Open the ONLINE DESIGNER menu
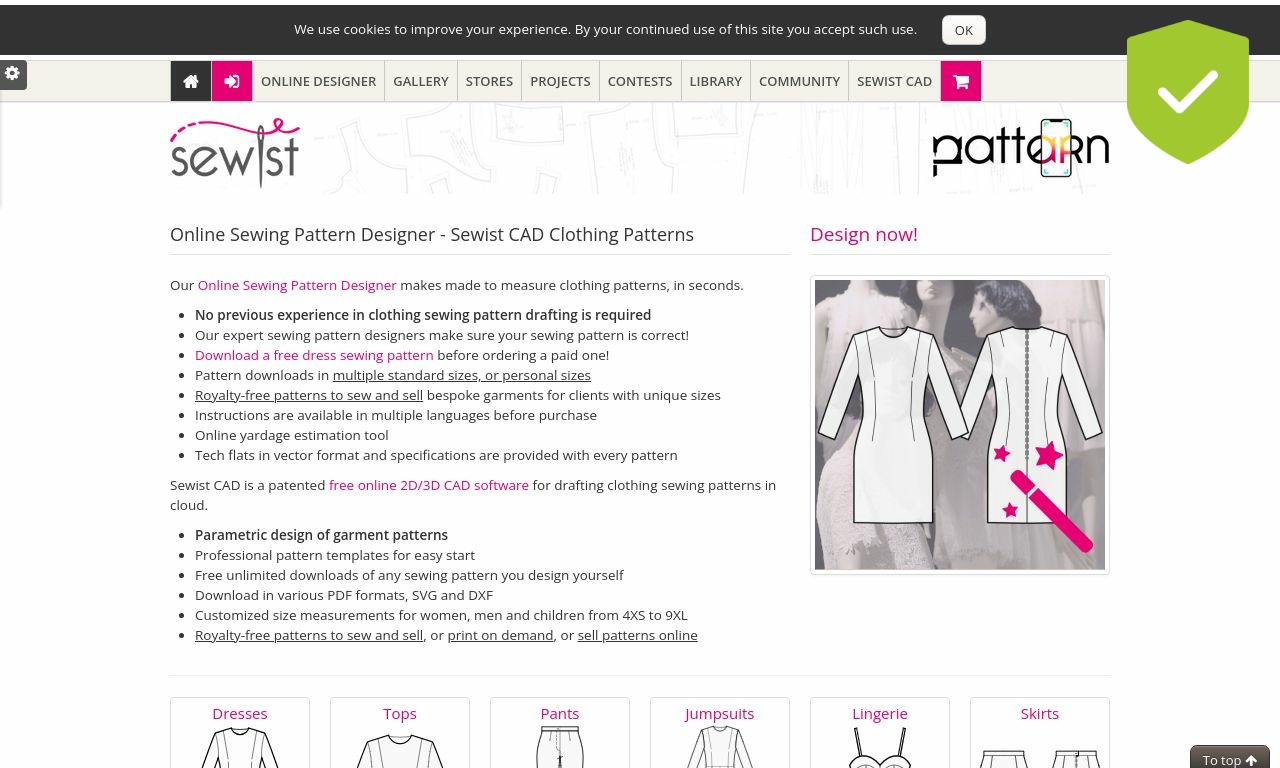The height and width of the screenshot is (768, 1280). (x=318, y=81)
